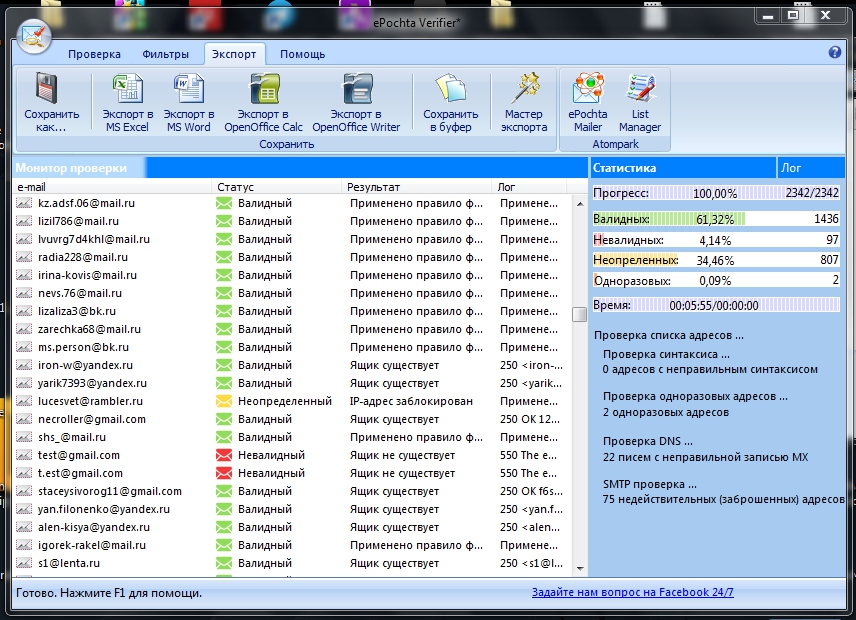Image resolution: width=856 pixels, height=620 pixels.
Task: Sort by the Лог column header
Action: (x=529, y=187)
